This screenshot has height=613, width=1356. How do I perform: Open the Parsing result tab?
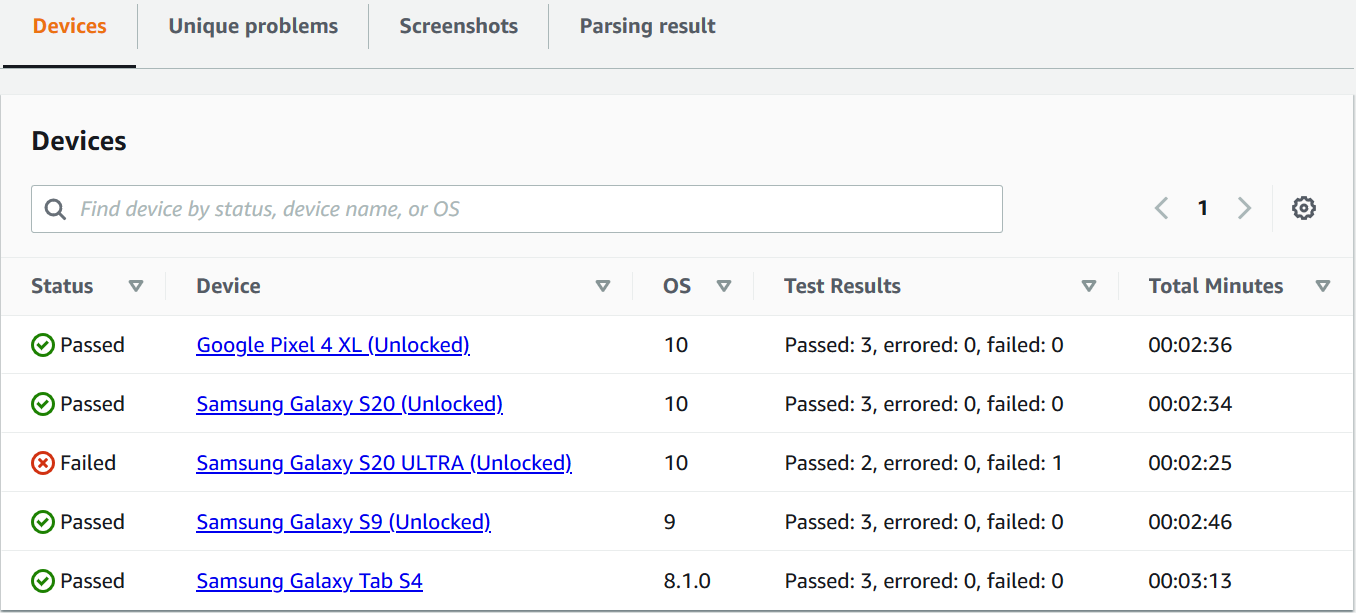pyautogui.click(x=647, y=26)
